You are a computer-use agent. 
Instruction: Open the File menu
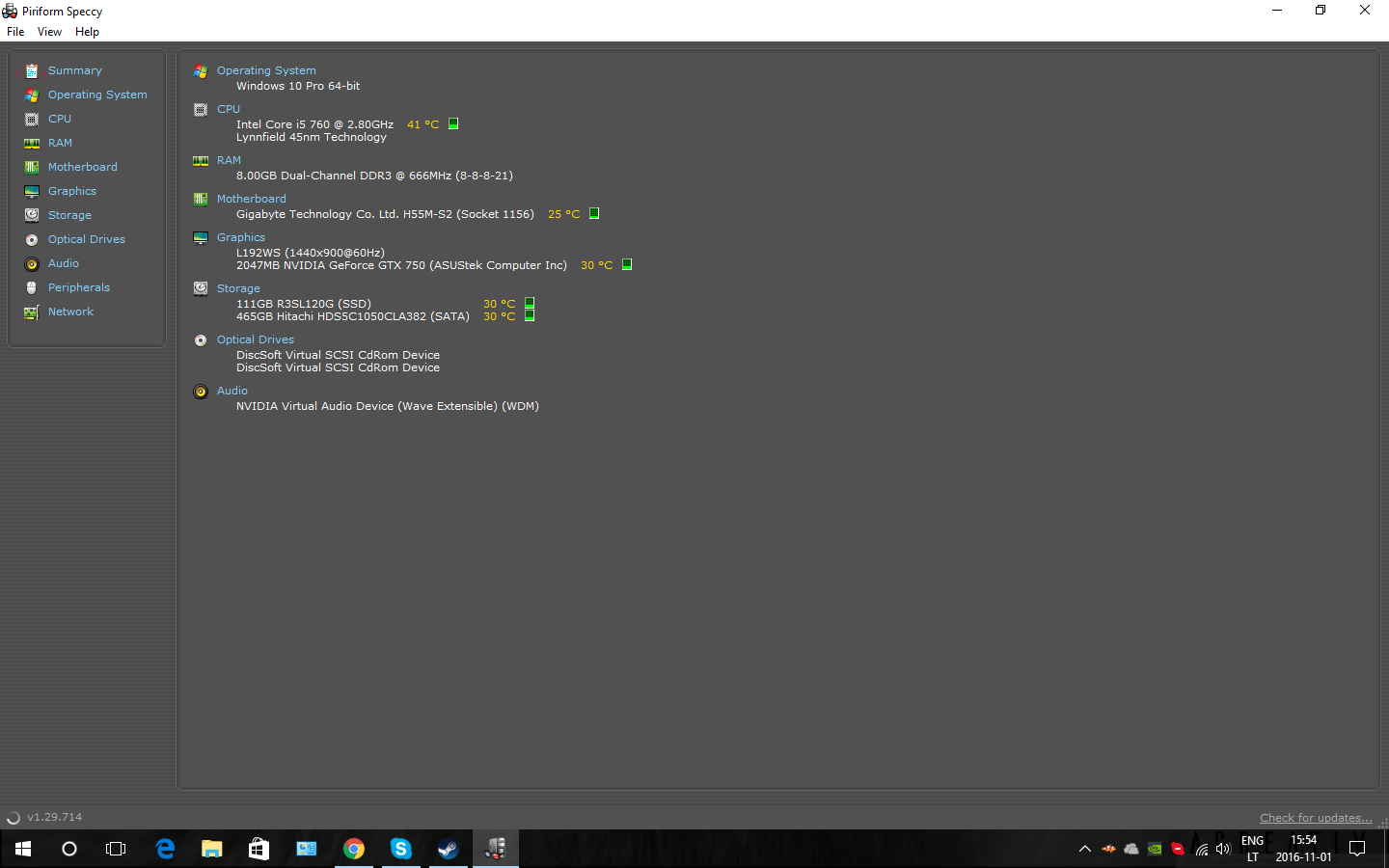[15, 32]
